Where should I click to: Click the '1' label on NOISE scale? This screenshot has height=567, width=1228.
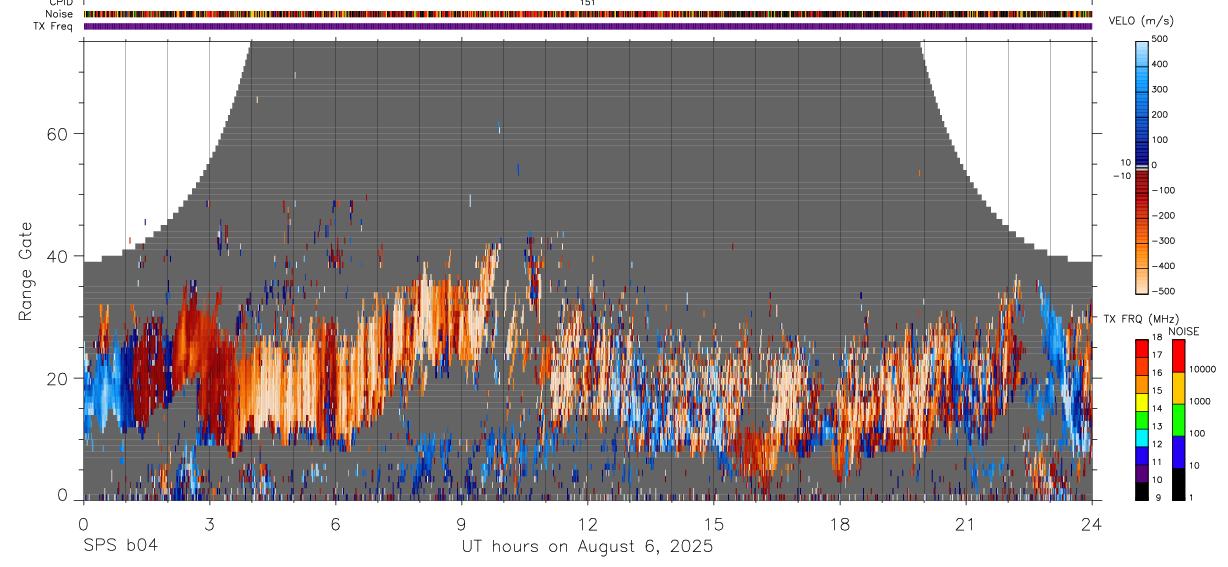tap(1190, 497)
